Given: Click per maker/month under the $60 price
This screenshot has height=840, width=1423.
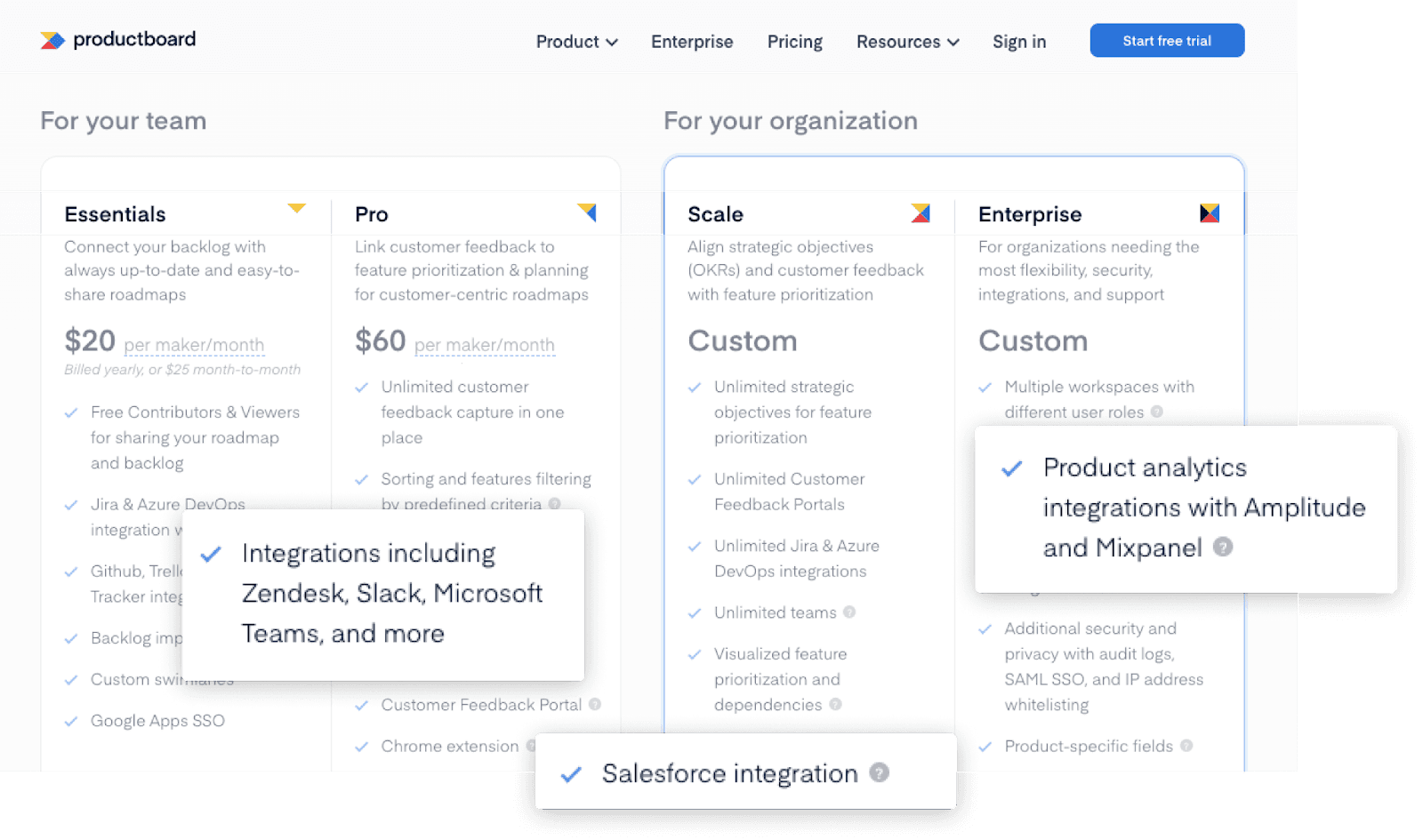Looking at the screenshot, I should (485, 345).
